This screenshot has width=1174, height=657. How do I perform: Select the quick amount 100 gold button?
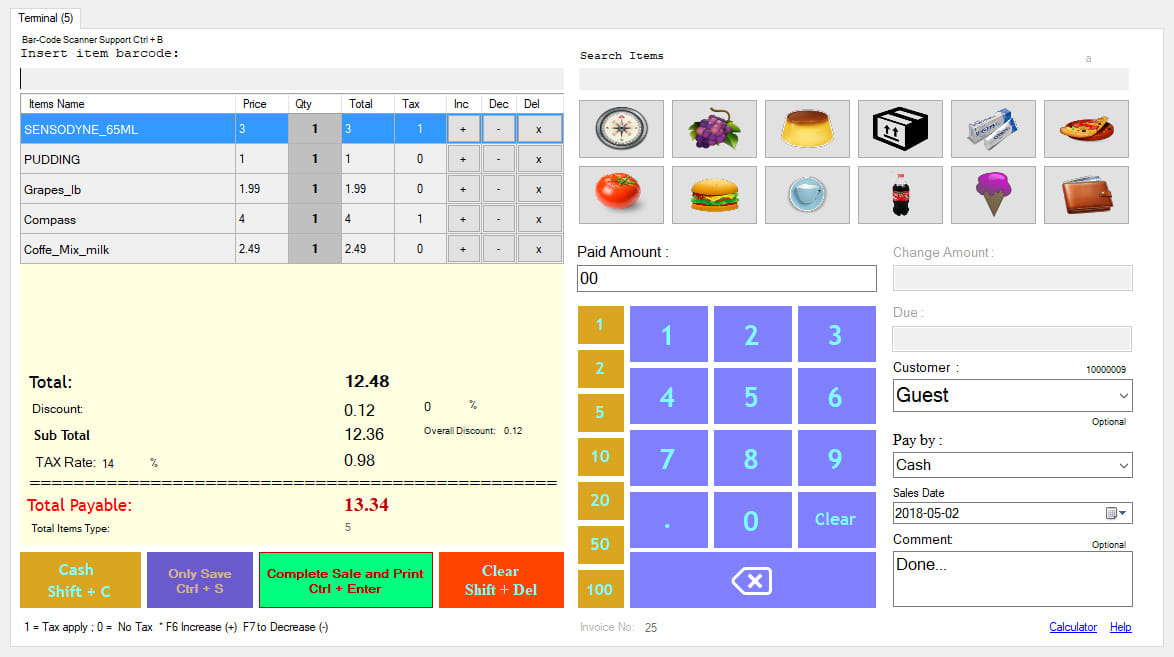[600, 590]
